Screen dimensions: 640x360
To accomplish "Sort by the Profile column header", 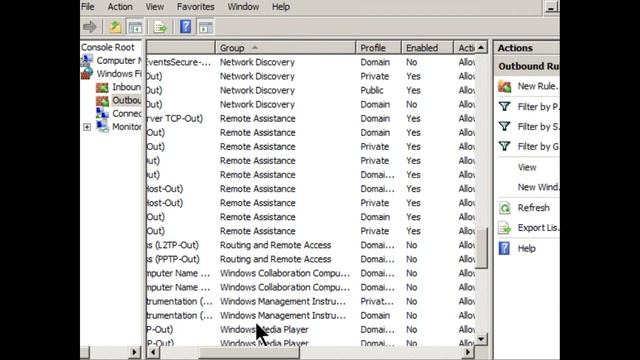I will [x=378, y=48].
